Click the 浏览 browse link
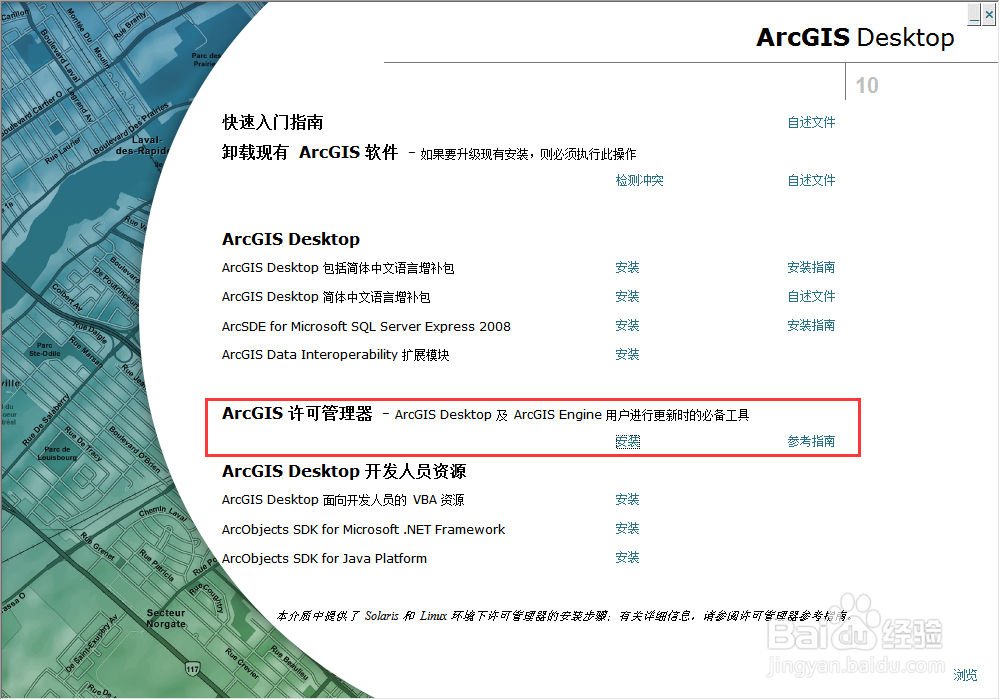The width and height of the screenshot is (1000, 700). [x=965, y=675]
